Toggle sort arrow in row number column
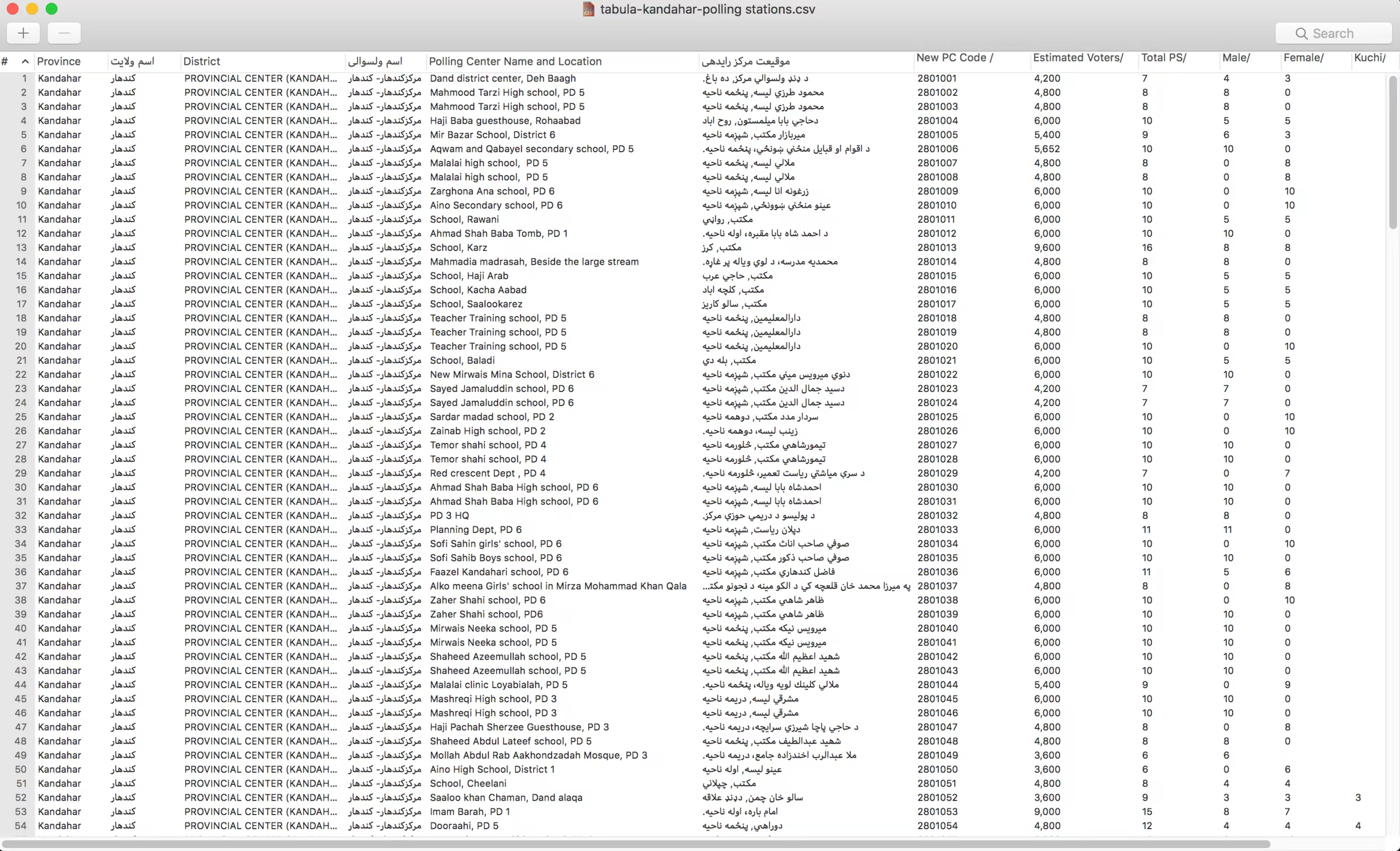Viewport: 1400px width, 851px height. (25, 62)
